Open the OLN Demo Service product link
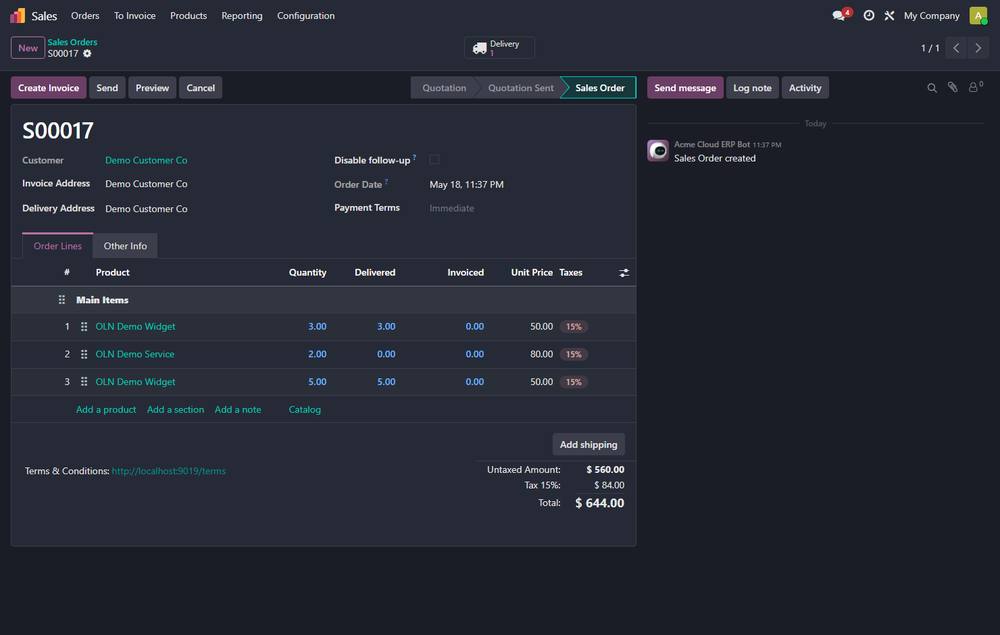 click(135, 354)
